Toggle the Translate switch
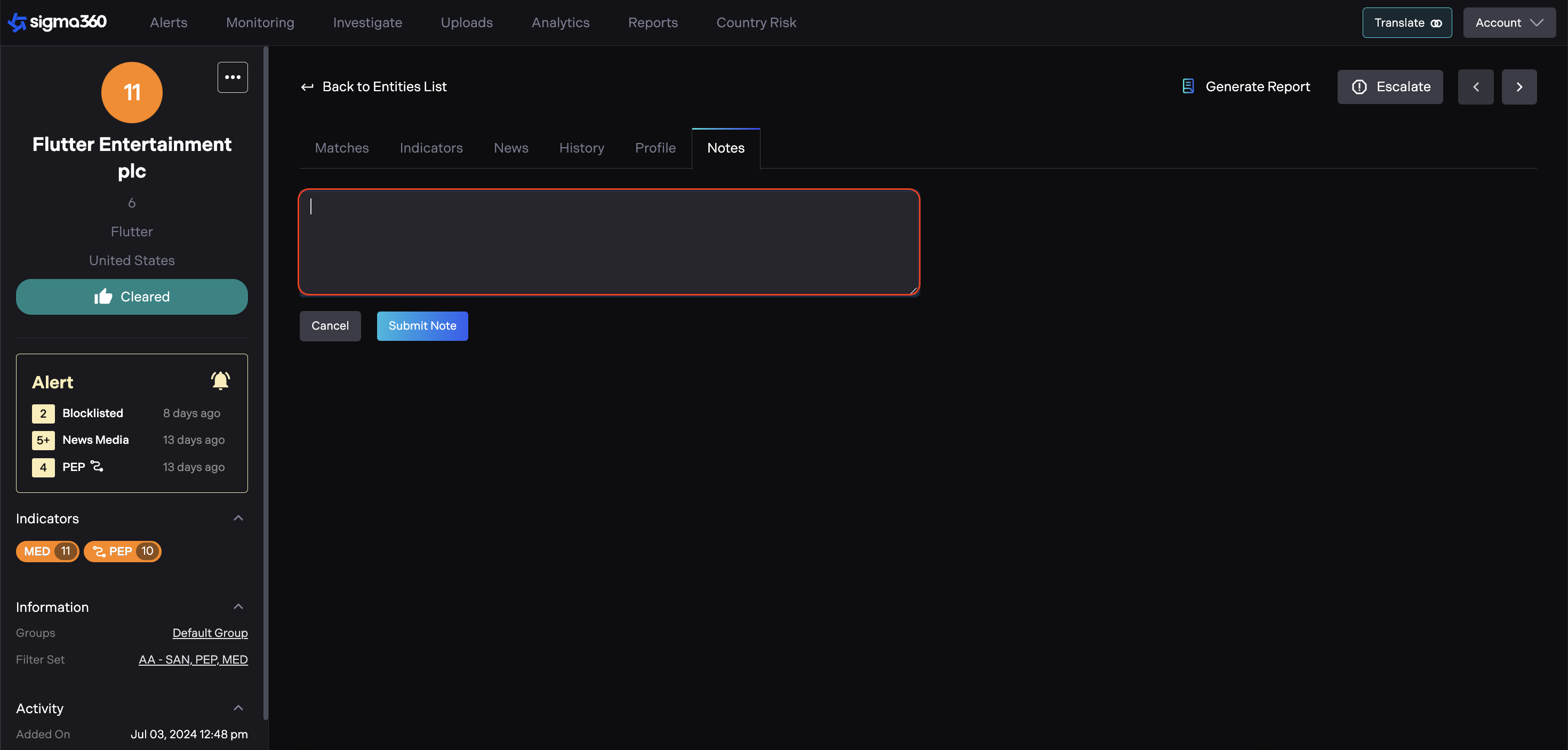 pos(1436,23)
